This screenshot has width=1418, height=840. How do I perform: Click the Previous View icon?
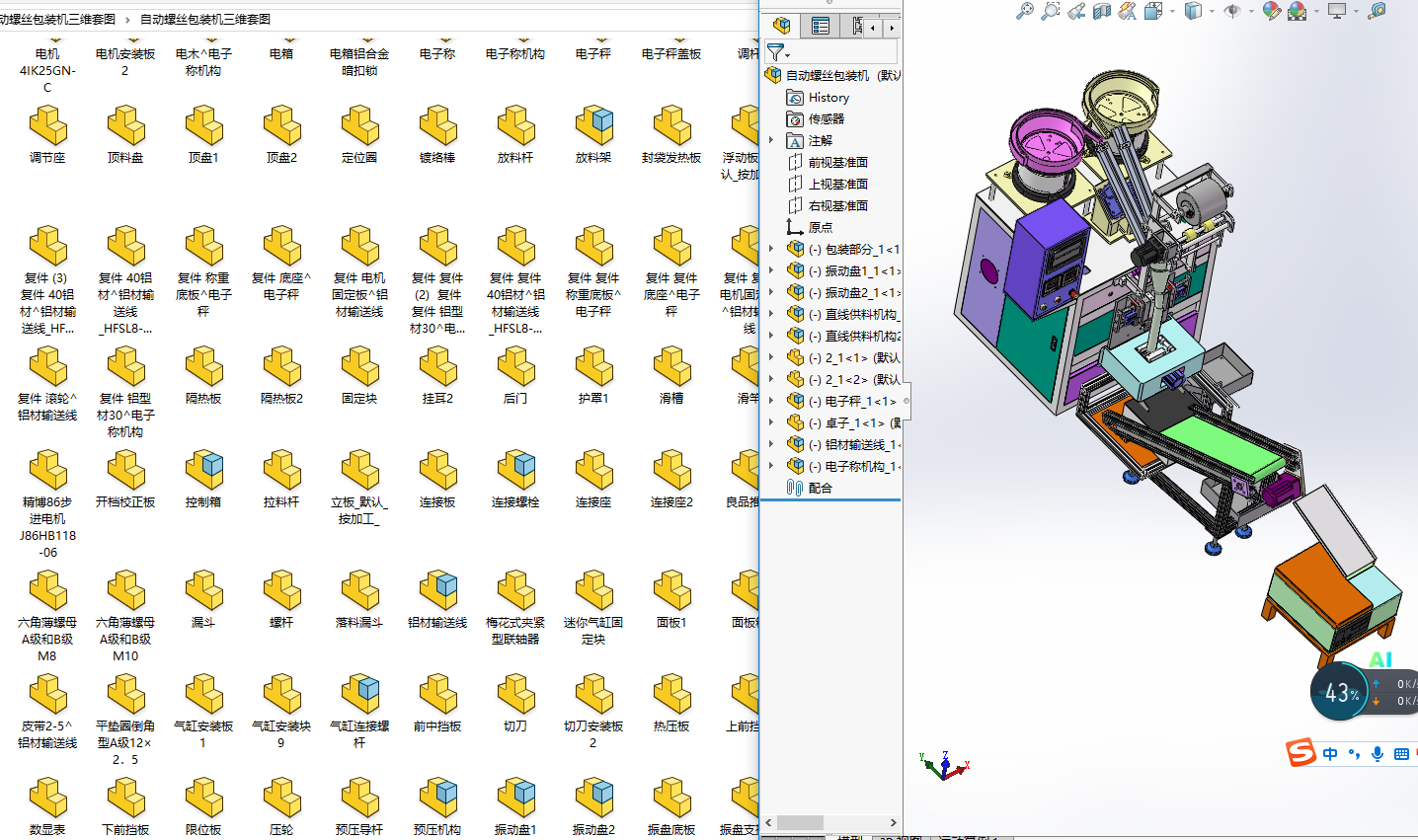tap(1076, 11)
